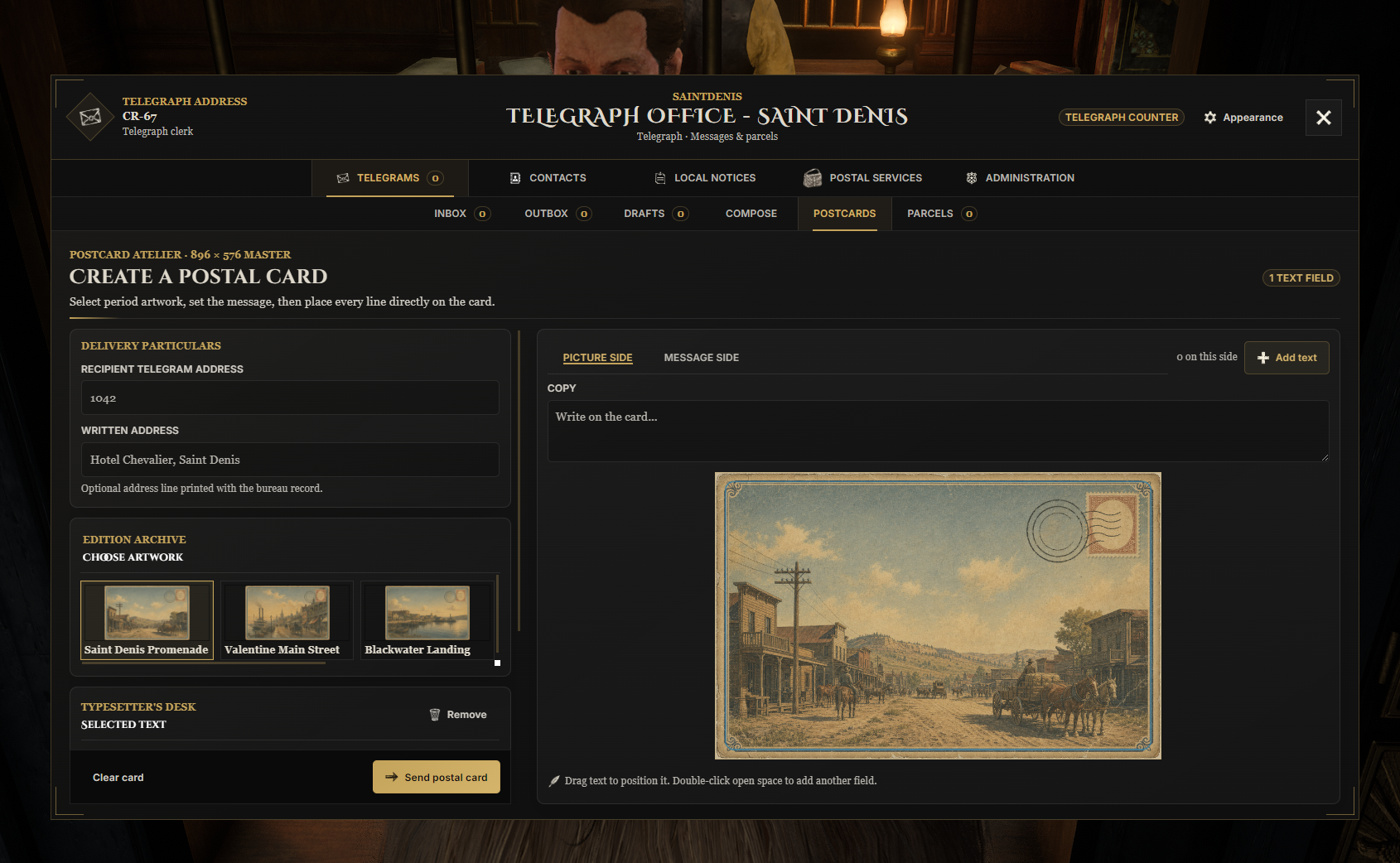Image resolution: width=1400 pixels, height=863 pixels.
Task: Select the Picture Side tab
Action: tap(598, 358)
